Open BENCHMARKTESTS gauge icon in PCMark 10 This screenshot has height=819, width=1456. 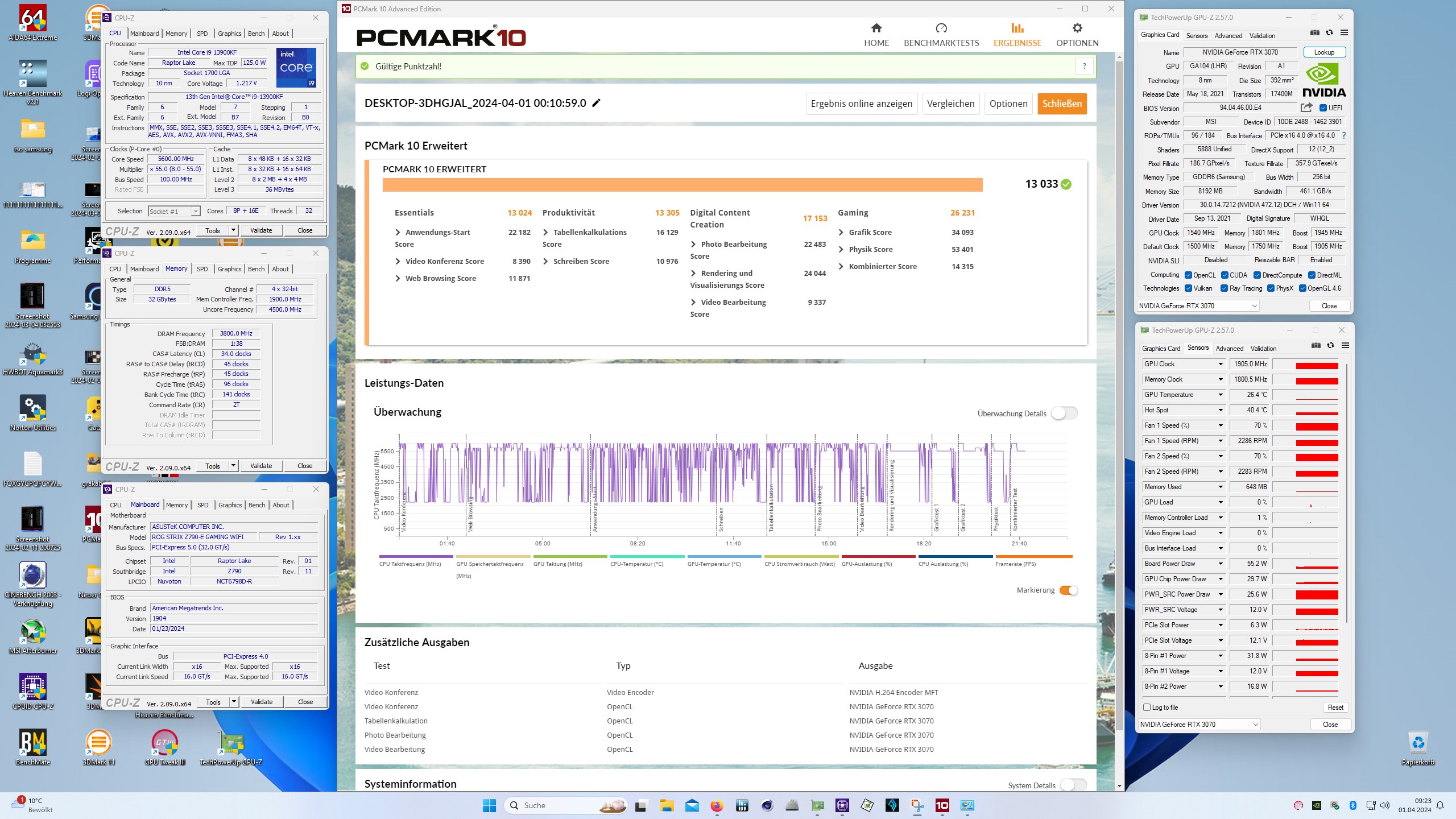pyautogui.click(x=941, y=28)
